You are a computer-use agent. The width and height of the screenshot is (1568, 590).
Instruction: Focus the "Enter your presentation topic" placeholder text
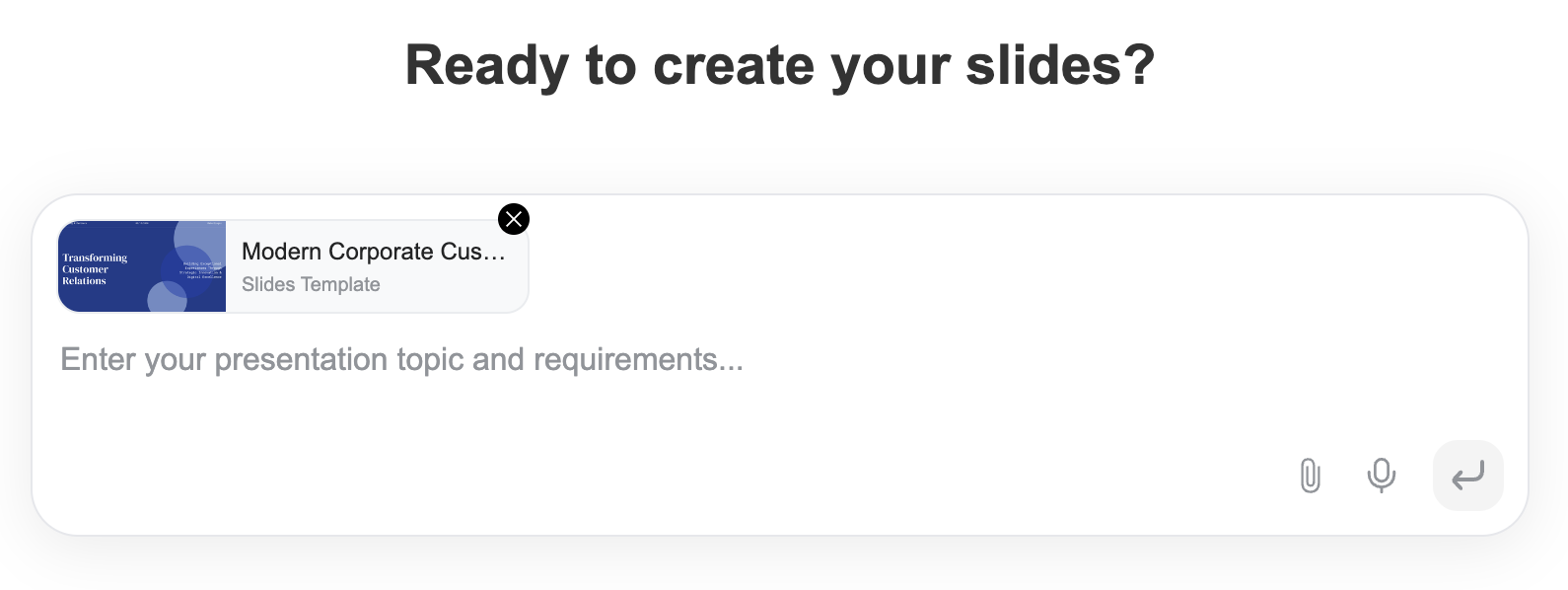[401, 359]
